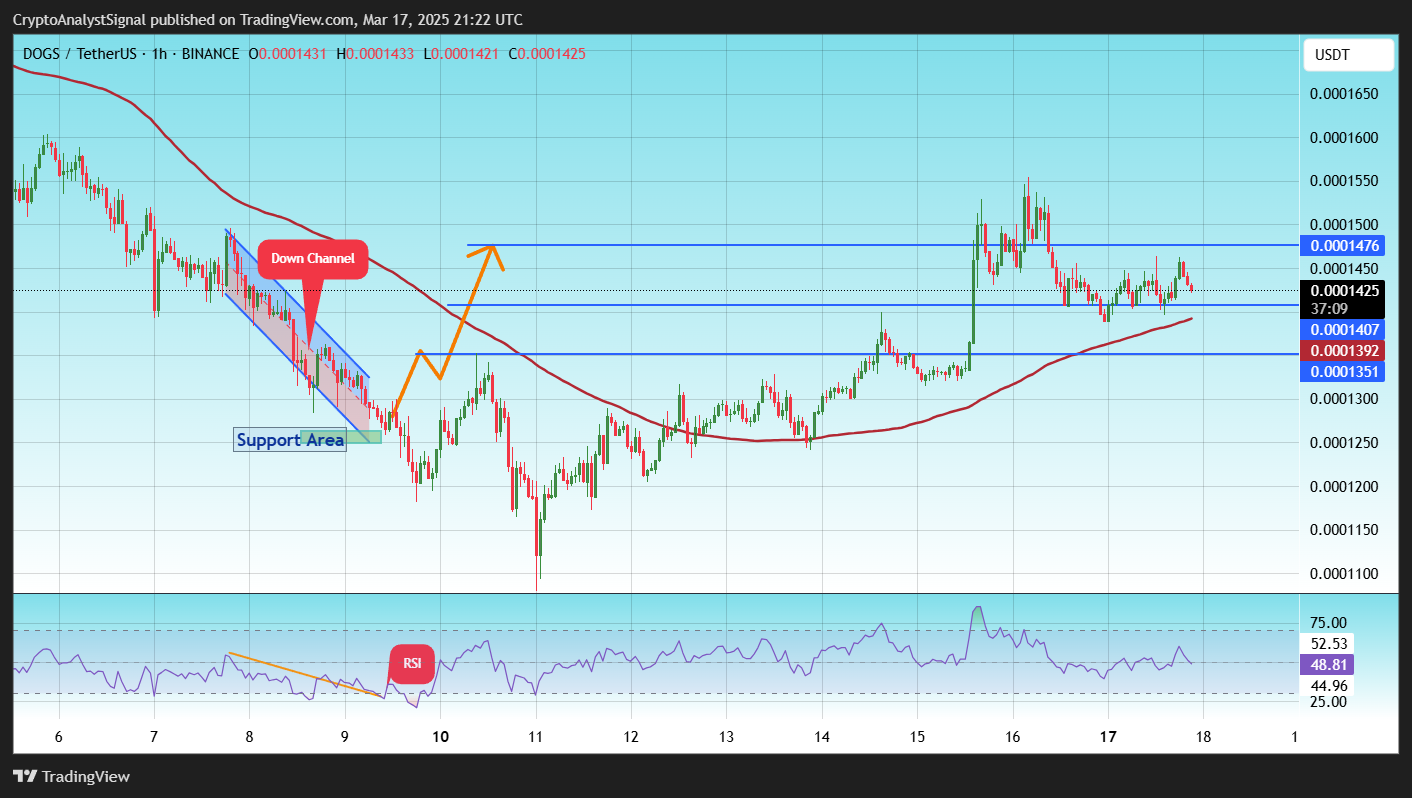Click the 25.00 RSI axis label
Viewport: 1412px width, 798px height.
[x=1329, y=701]
